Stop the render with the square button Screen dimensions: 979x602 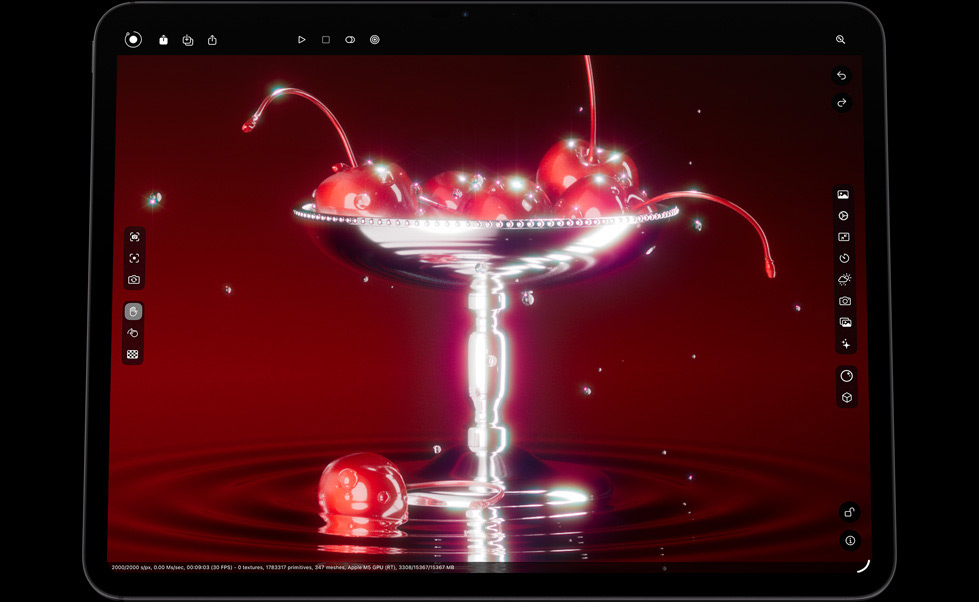click(326, 40)
